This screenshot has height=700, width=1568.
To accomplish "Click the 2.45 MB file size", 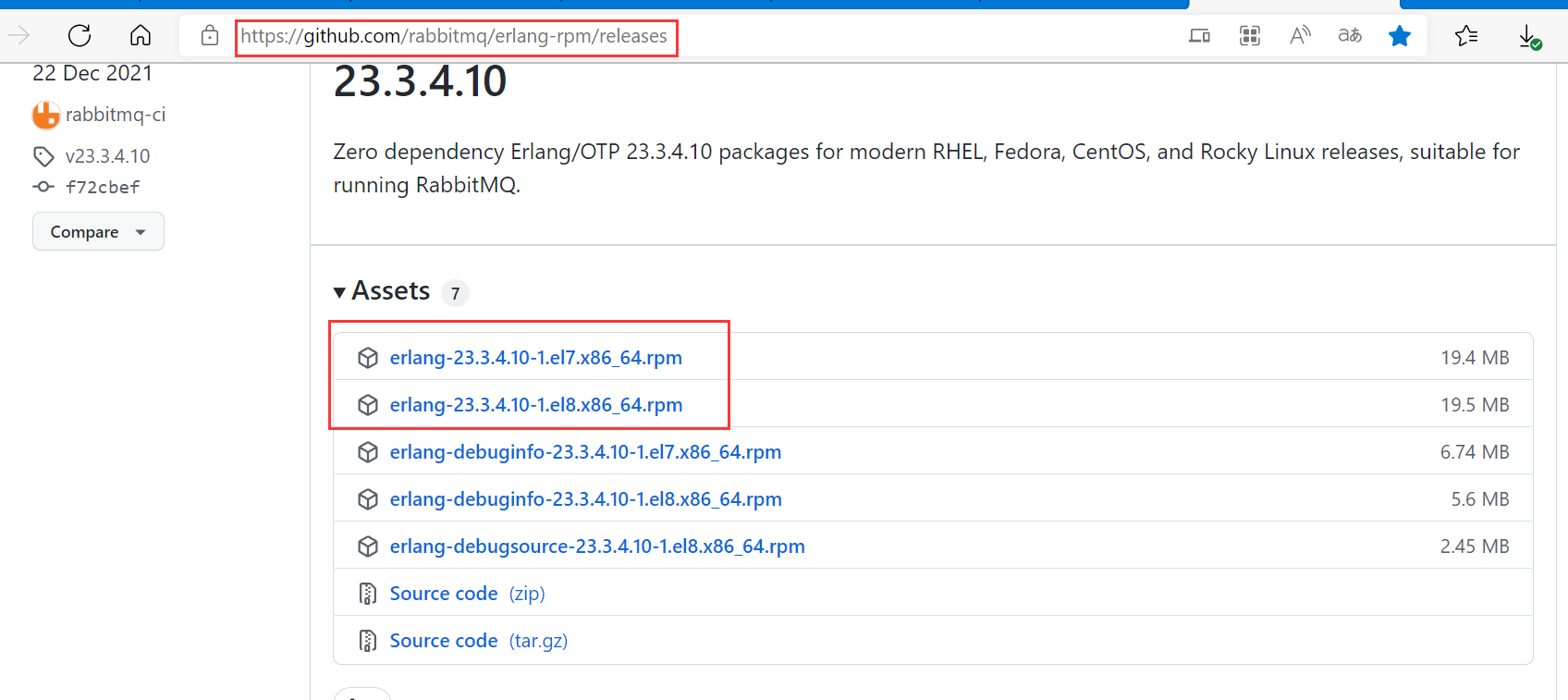I will [1475, 546].
